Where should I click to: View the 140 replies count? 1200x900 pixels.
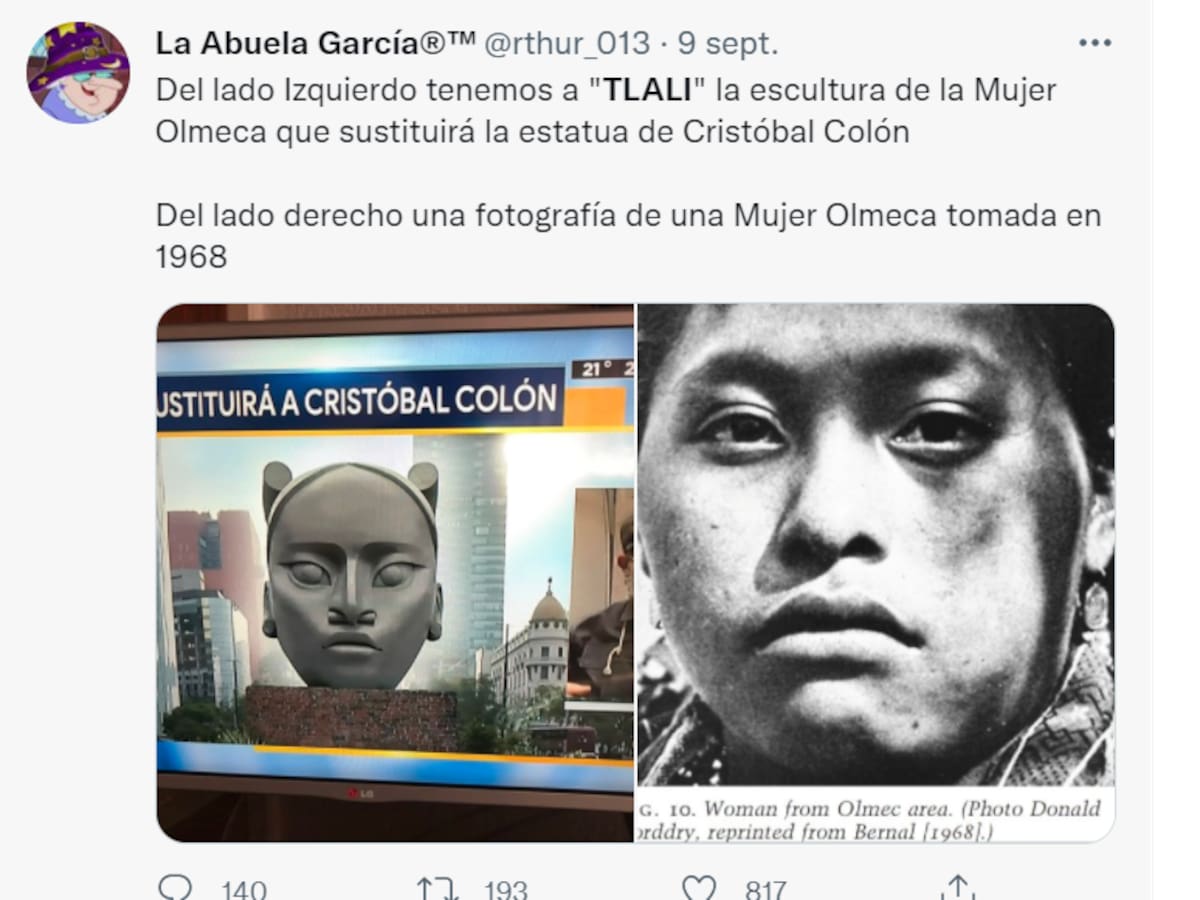[243, 890]
